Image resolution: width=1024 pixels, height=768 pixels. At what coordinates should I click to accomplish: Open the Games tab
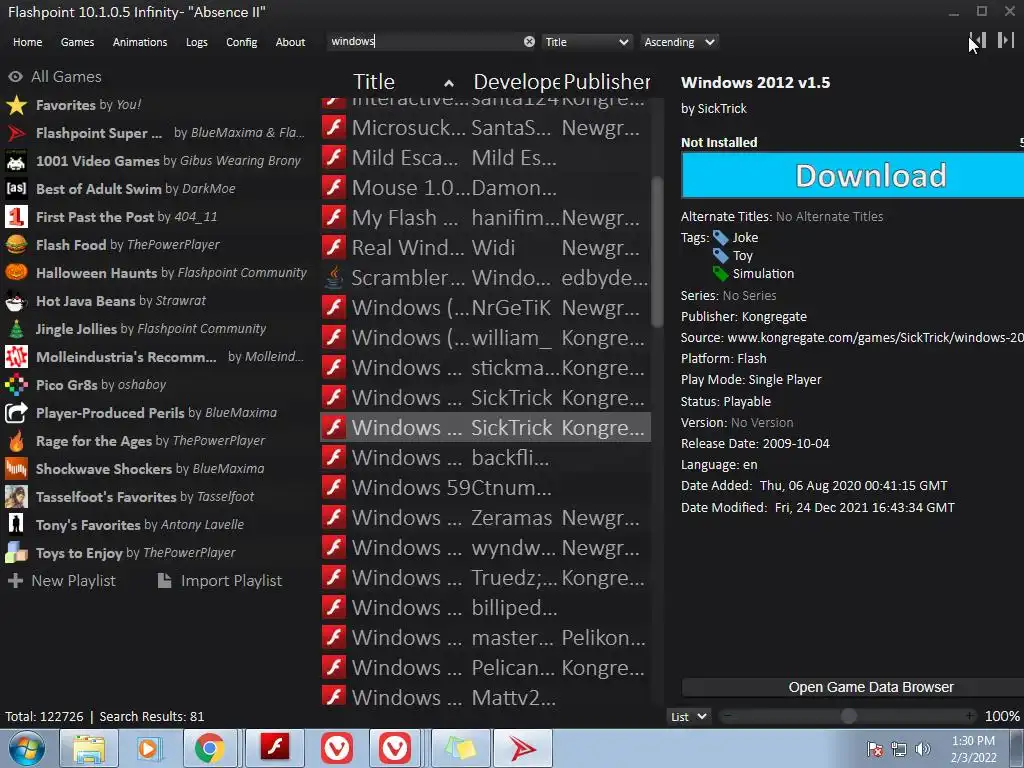coord(77,42)
